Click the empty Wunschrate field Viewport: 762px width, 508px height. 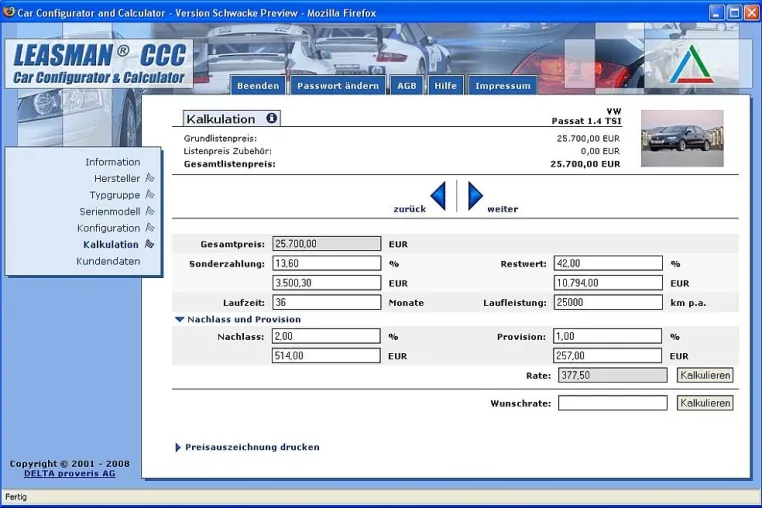[613, 403]
